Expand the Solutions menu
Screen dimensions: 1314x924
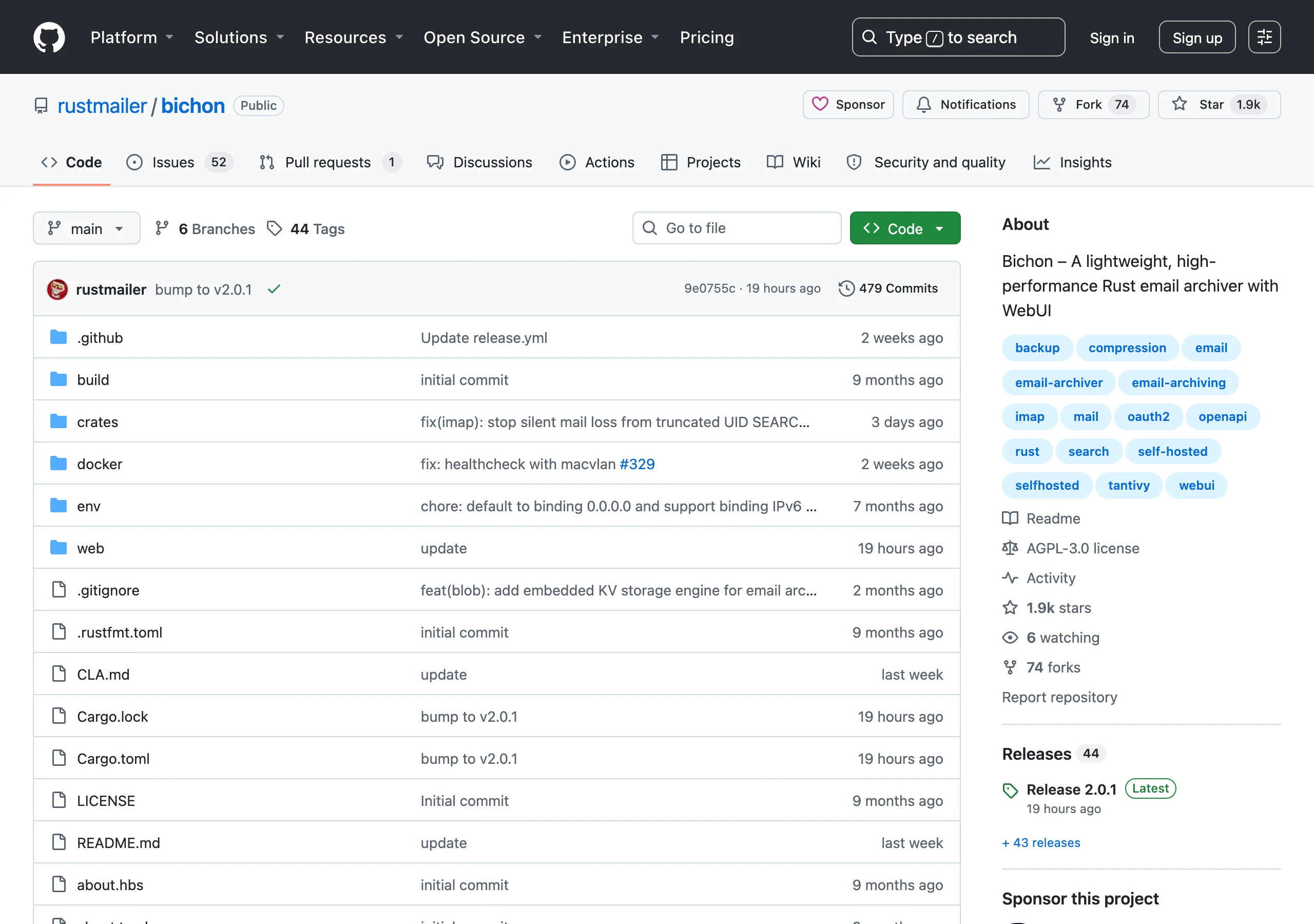(239, 37)
